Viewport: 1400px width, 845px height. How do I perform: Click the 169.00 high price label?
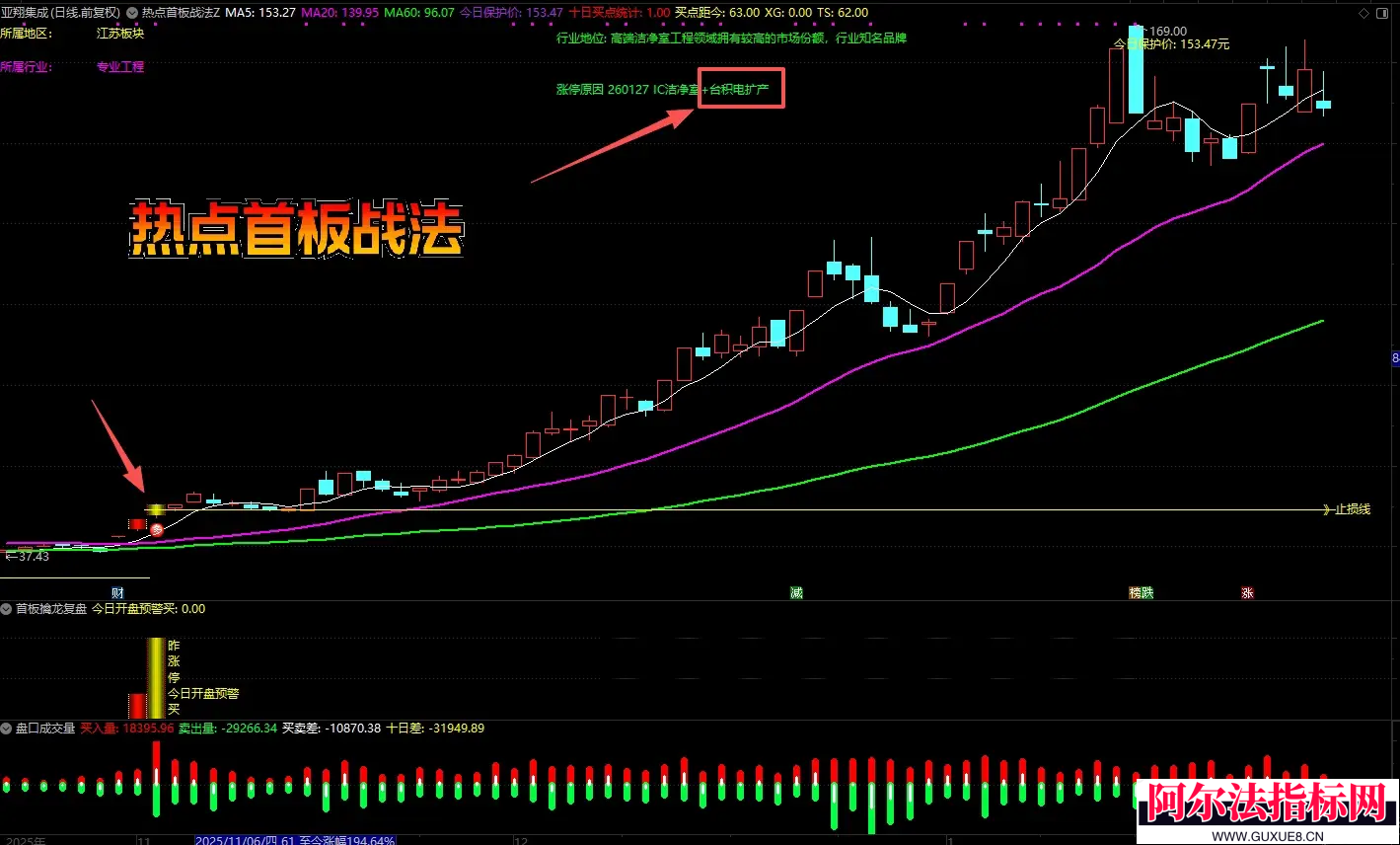click(1168, 32)
